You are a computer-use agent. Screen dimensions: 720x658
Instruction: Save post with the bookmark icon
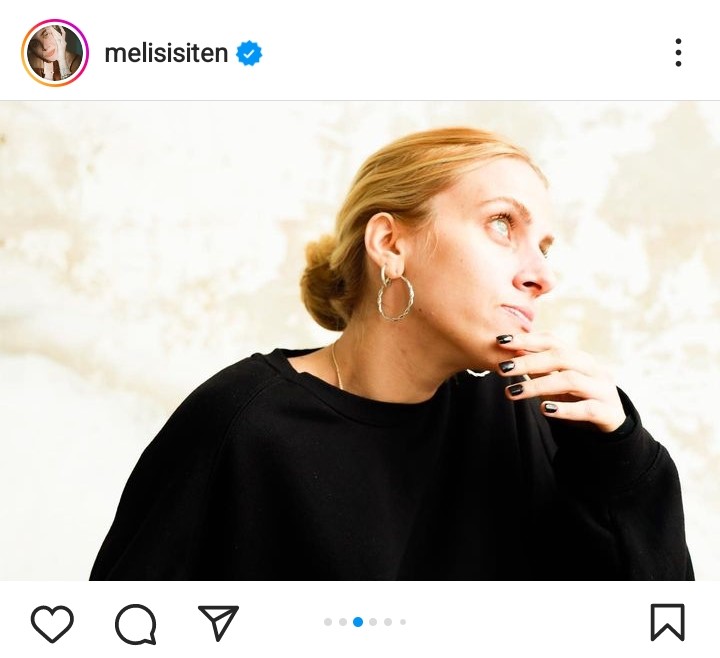pyautogui.click(x=667, y=622)
